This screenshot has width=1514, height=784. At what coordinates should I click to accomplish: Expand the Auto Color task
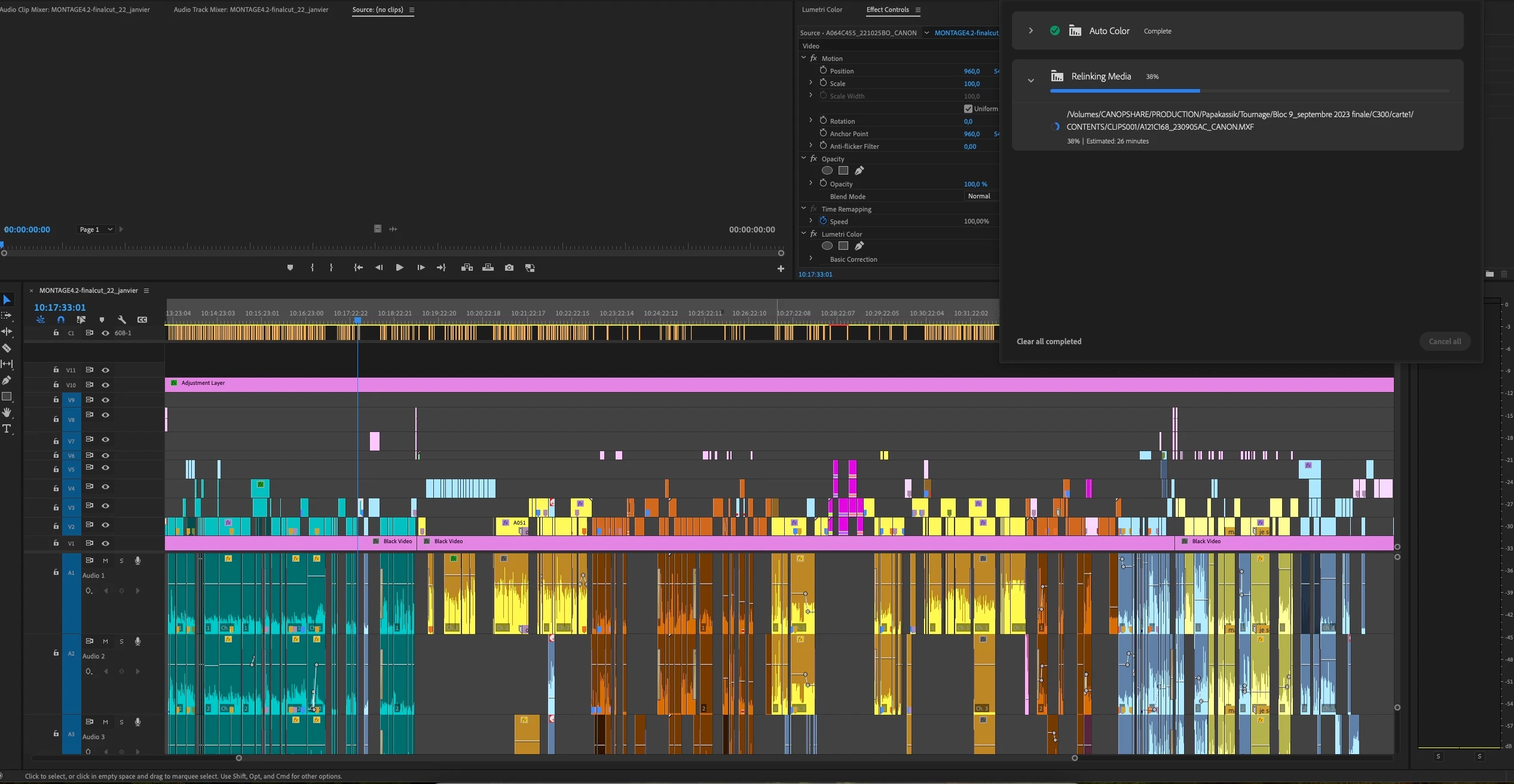coord(1030,30)
